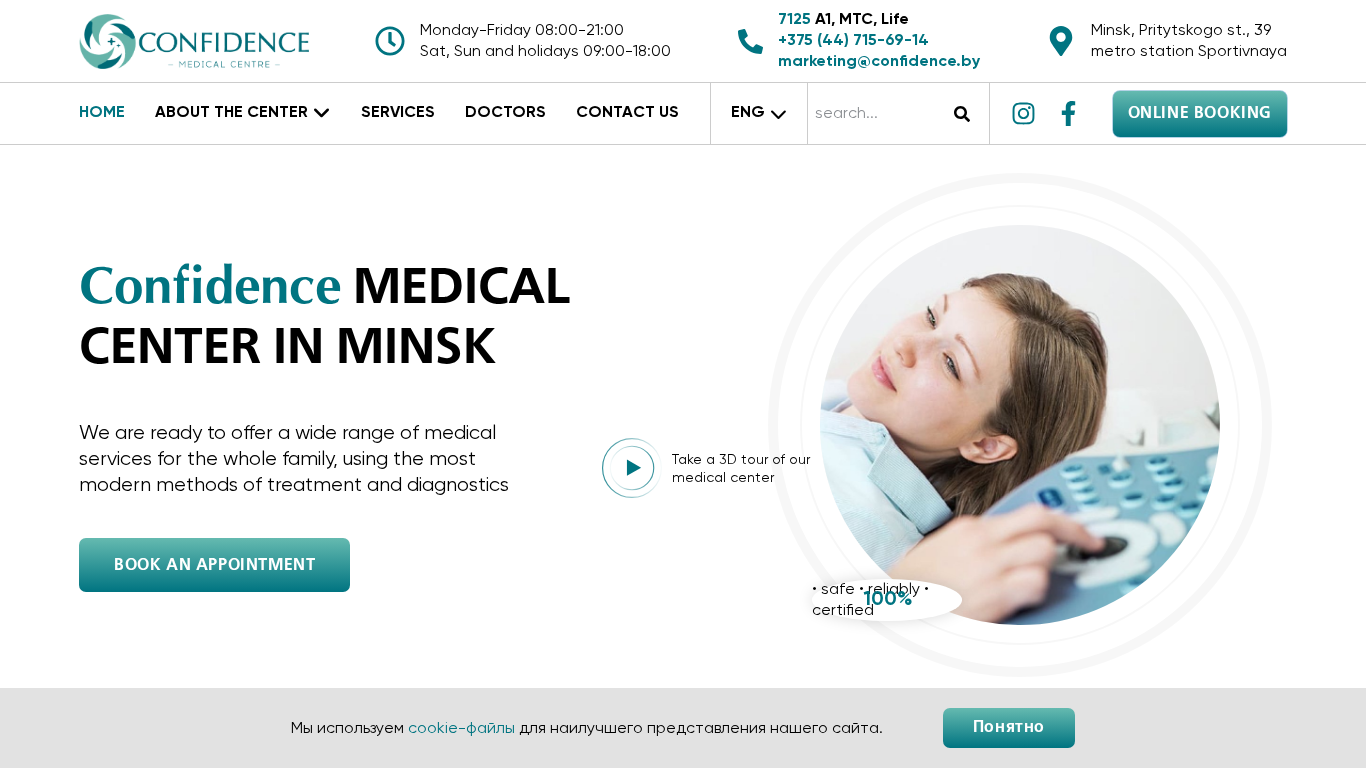Image resolution: width=1366 pixels, height=768 pixels.
Task: Expand the ENG language dropdown
Action: click(x=758, y=113)
